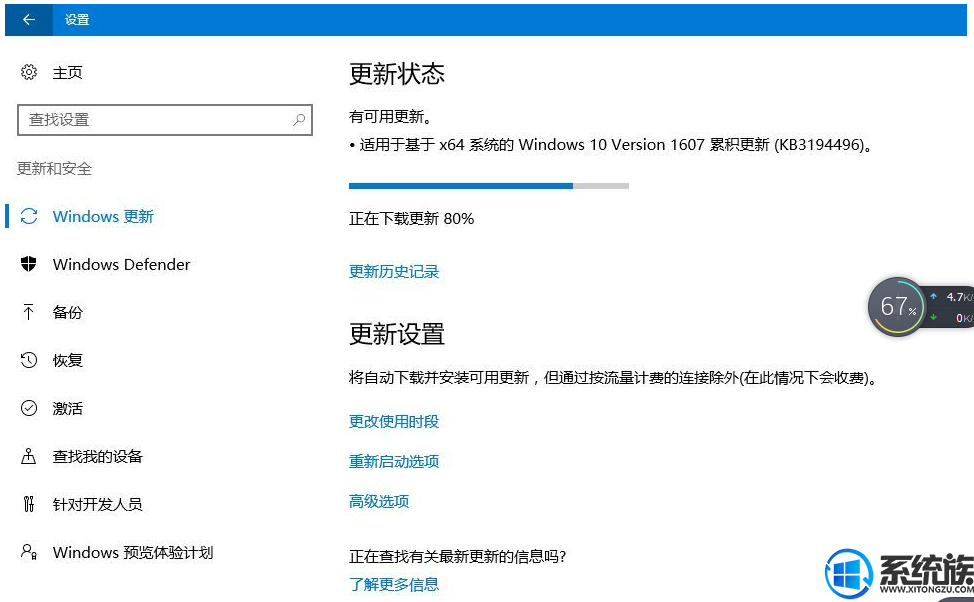This screenshot has width=974, height=602.
Task: Click the activation checkmark circle icon
Action: point(29,408)
